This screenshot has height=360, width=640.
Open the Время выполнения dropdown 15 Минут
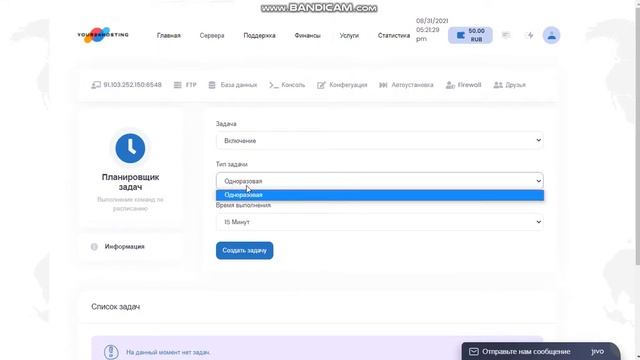(380, 222)
